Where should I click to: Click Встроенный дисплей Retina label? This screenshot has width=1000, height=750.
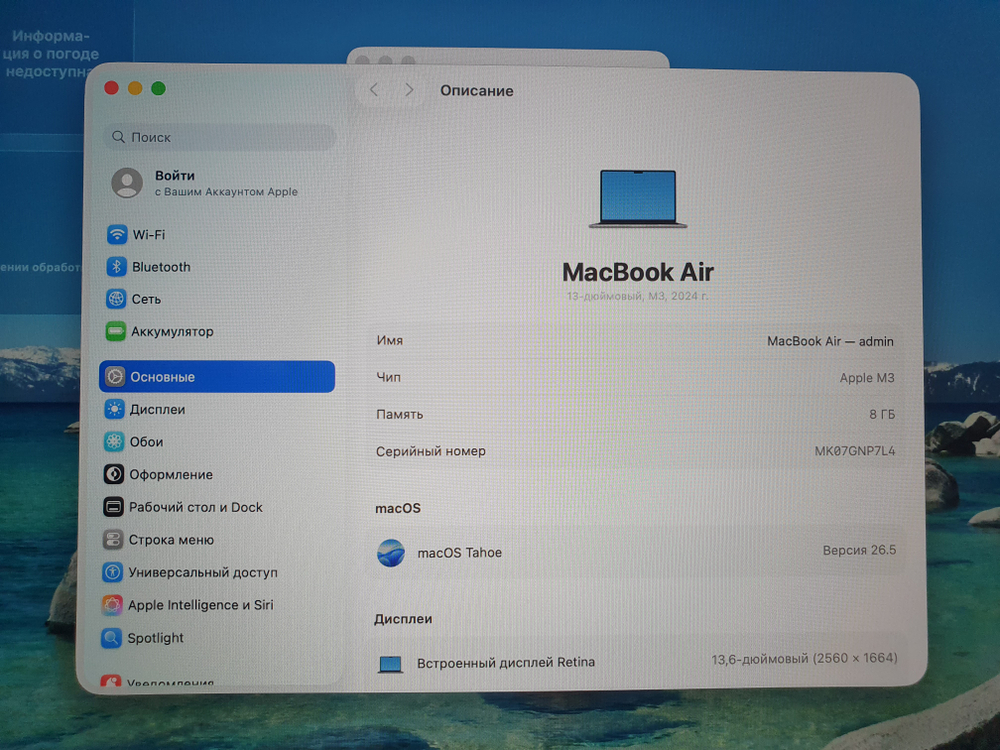pyautogui.click(x=506, y=663)
